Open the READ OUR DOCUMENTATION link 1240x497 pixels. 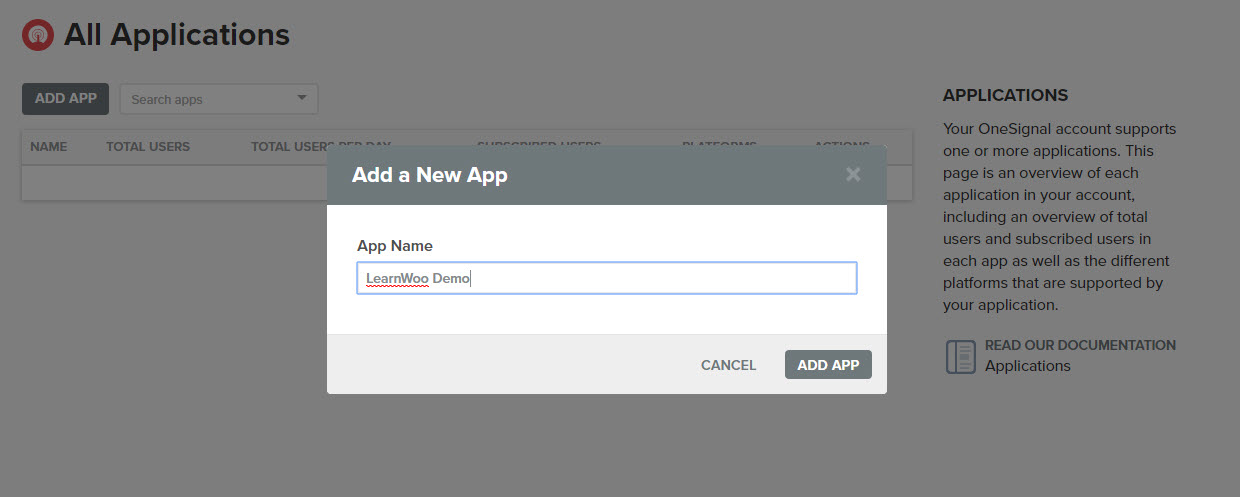[x=1080, y=345]
